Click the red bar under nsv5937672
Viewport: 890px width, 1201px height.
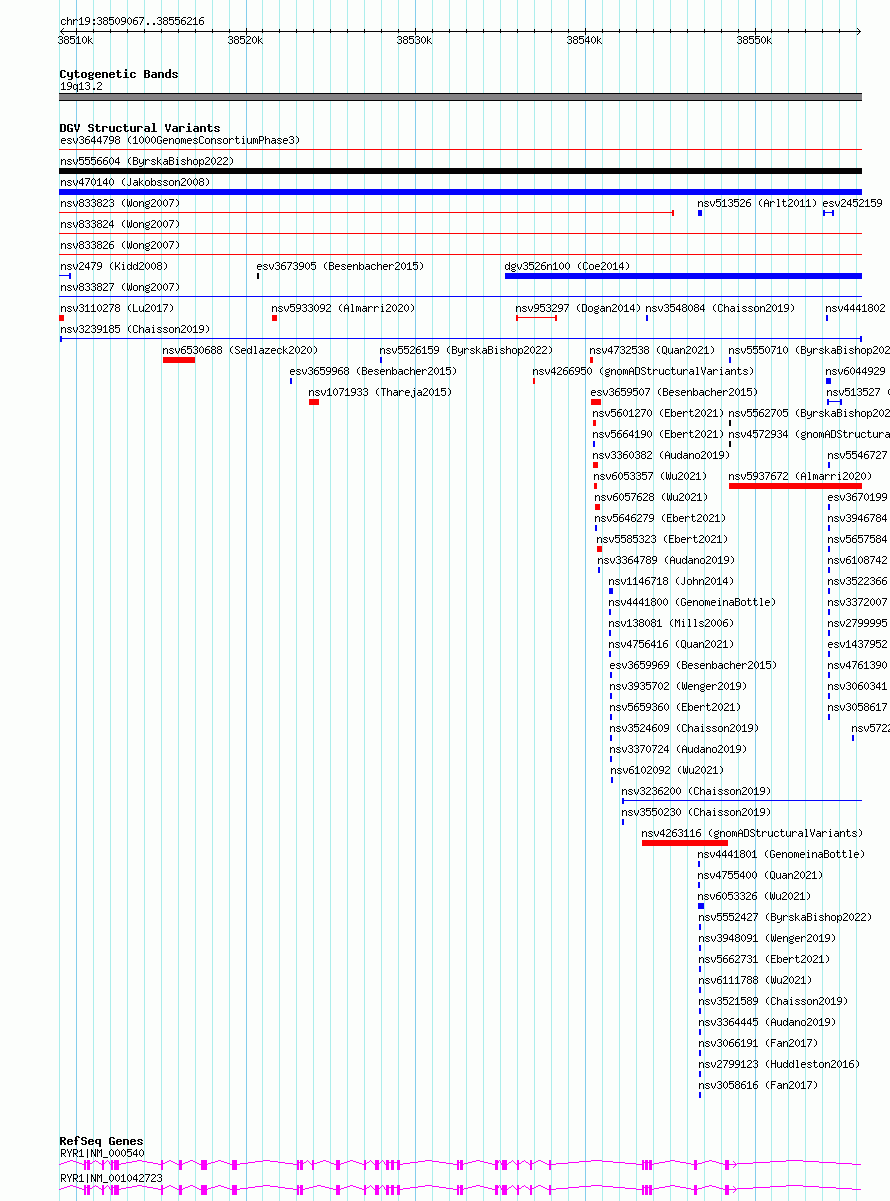coord(795,486)
